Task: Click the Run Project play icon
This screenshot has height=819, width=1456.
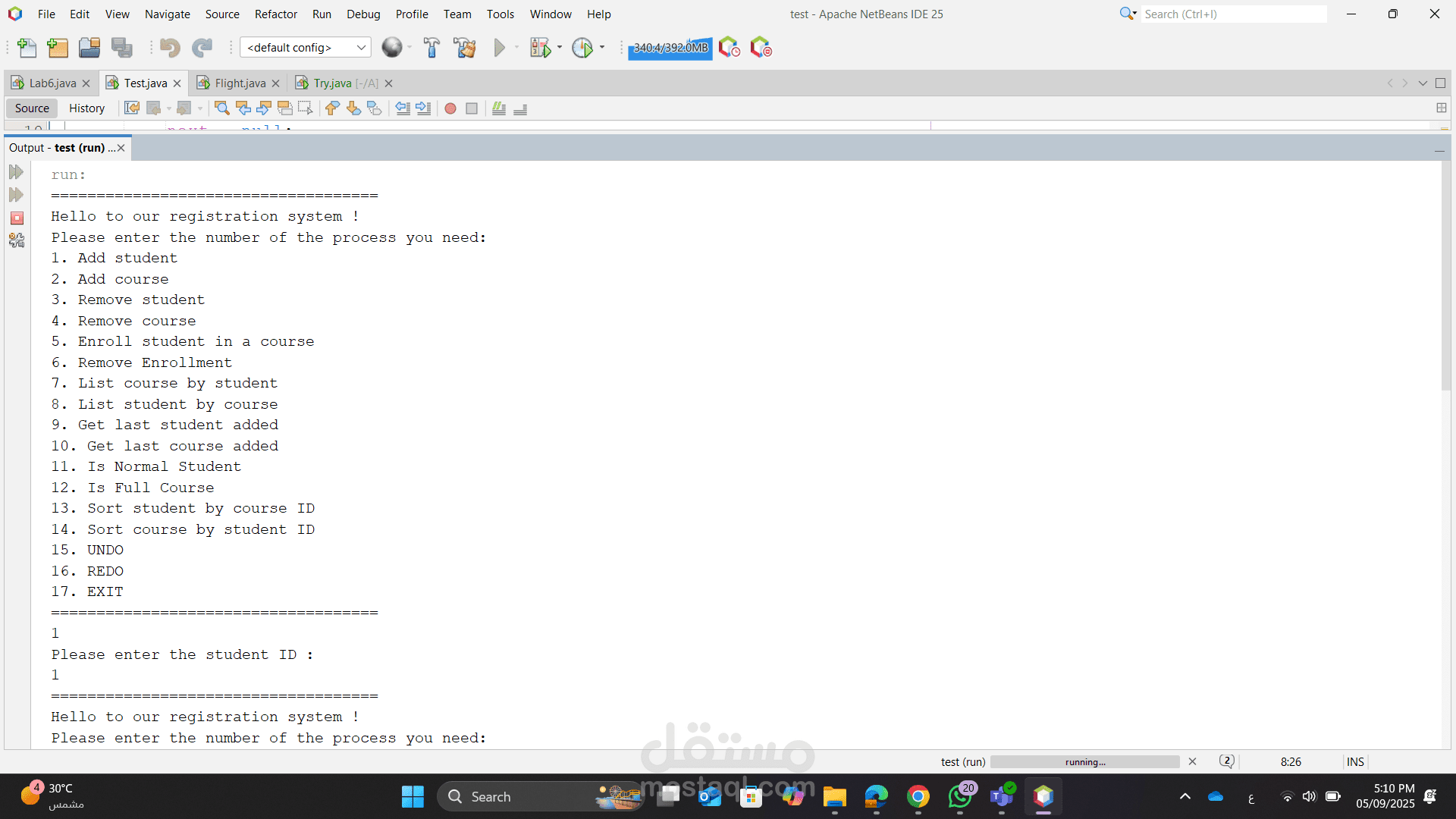Action: click(x=499, y=48)
